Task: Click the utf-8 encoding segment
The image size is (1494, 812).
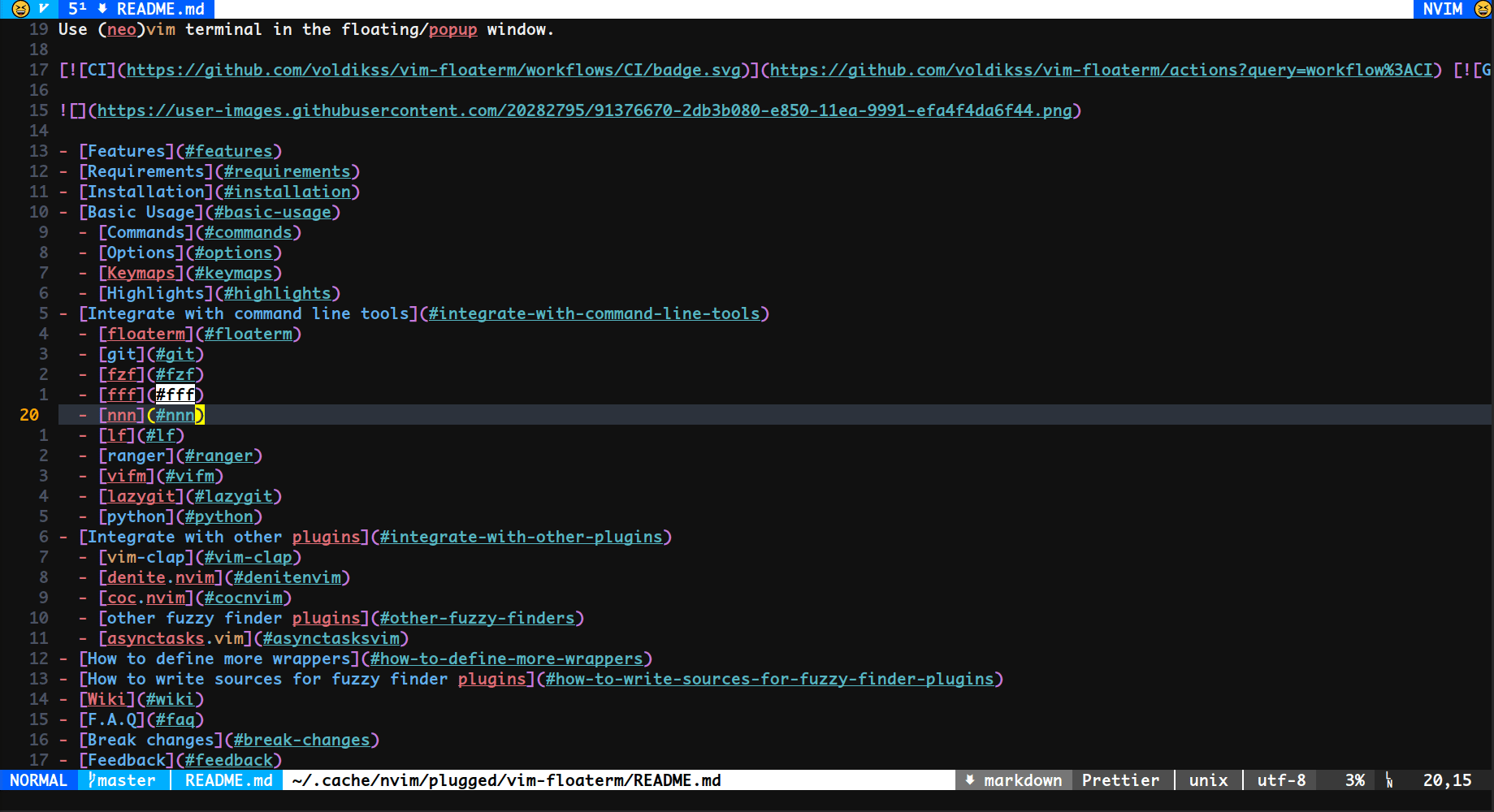Action: (1281, 780)
